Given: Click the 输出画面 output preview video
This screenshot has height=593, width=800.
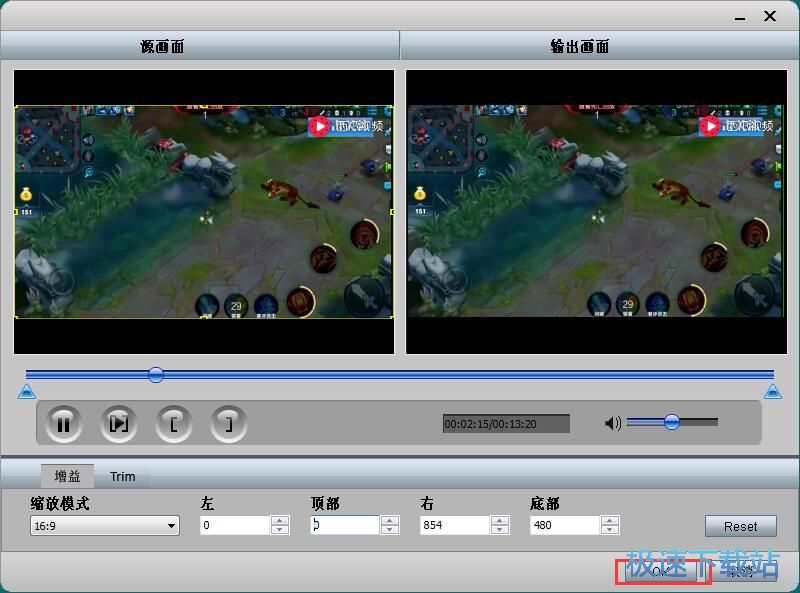Looking at the screenshot, I should [596, 212].
